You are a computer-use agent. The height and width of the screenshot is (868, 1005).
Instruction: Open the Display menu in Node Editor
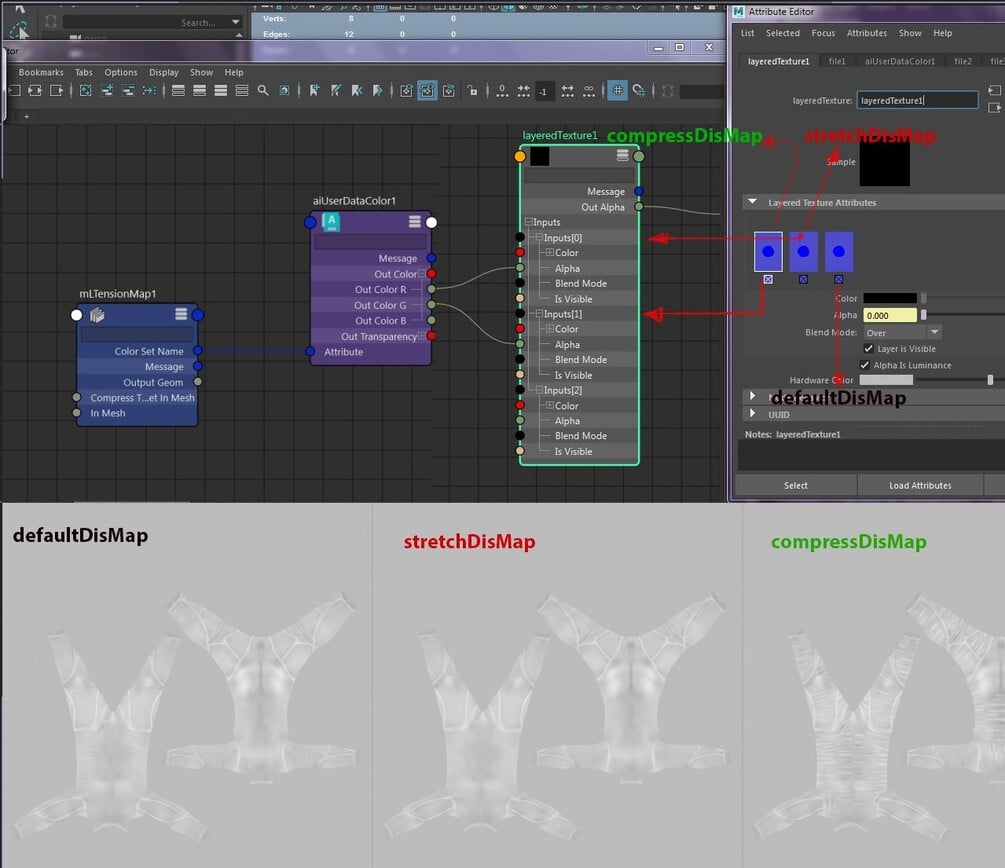coord(164,72)
